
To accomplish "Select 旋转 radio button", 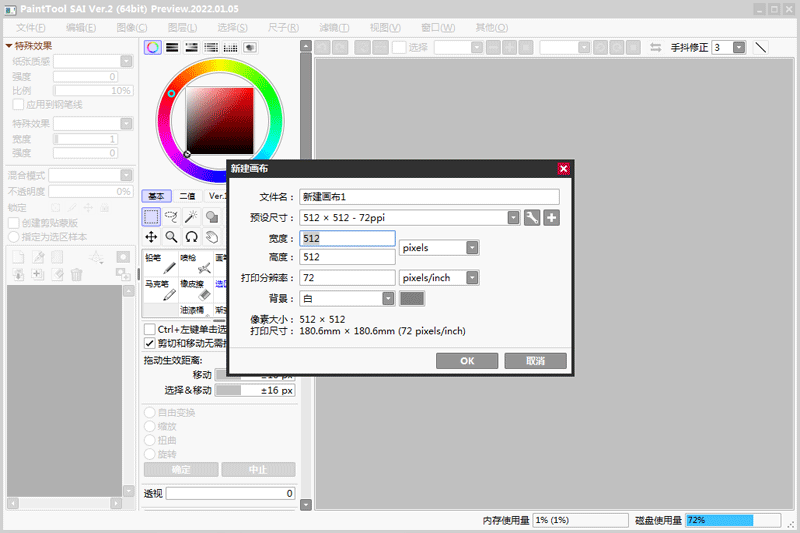I will (x=149, y=454).
